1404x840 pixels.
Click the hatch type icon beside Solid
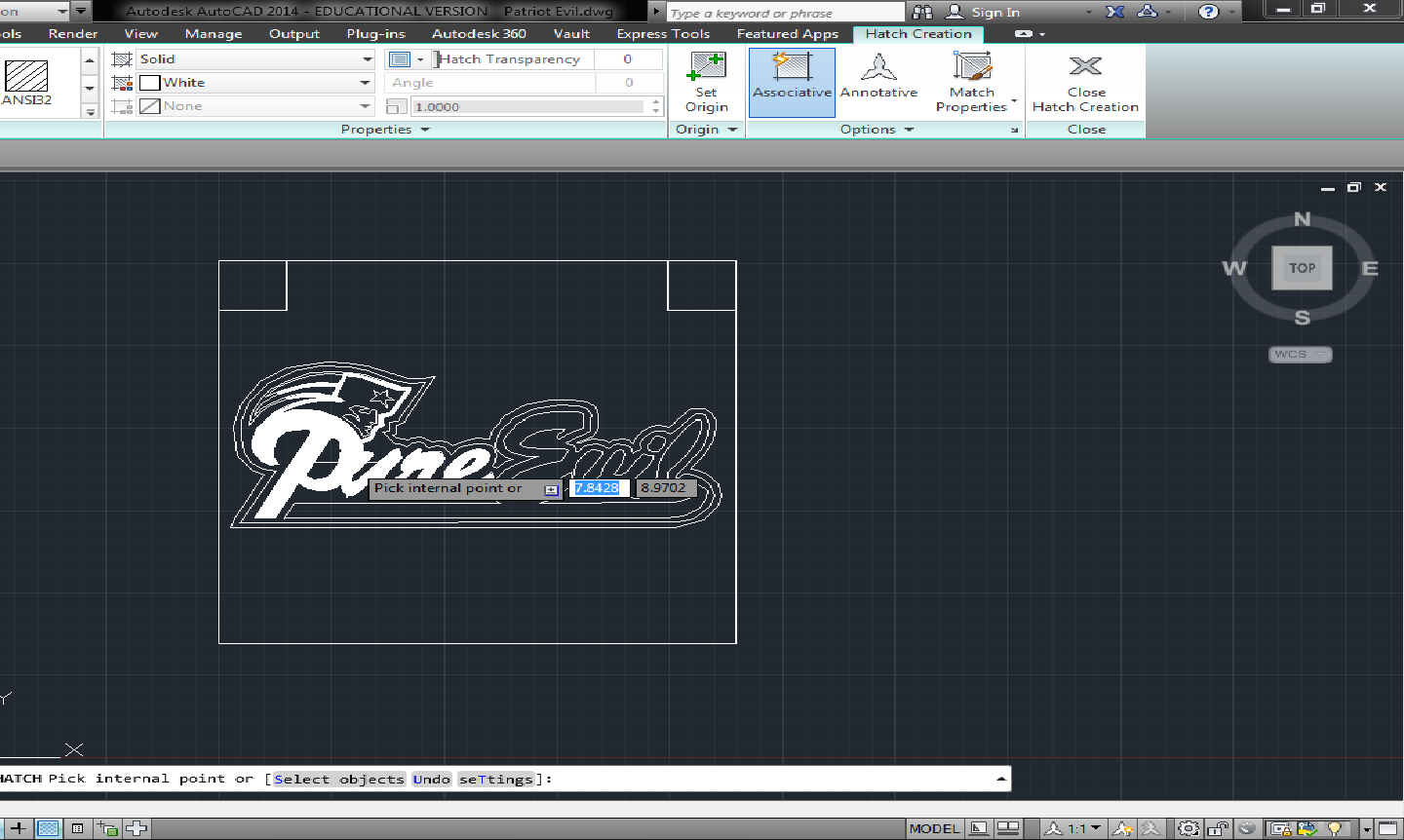tap(122, 59)
